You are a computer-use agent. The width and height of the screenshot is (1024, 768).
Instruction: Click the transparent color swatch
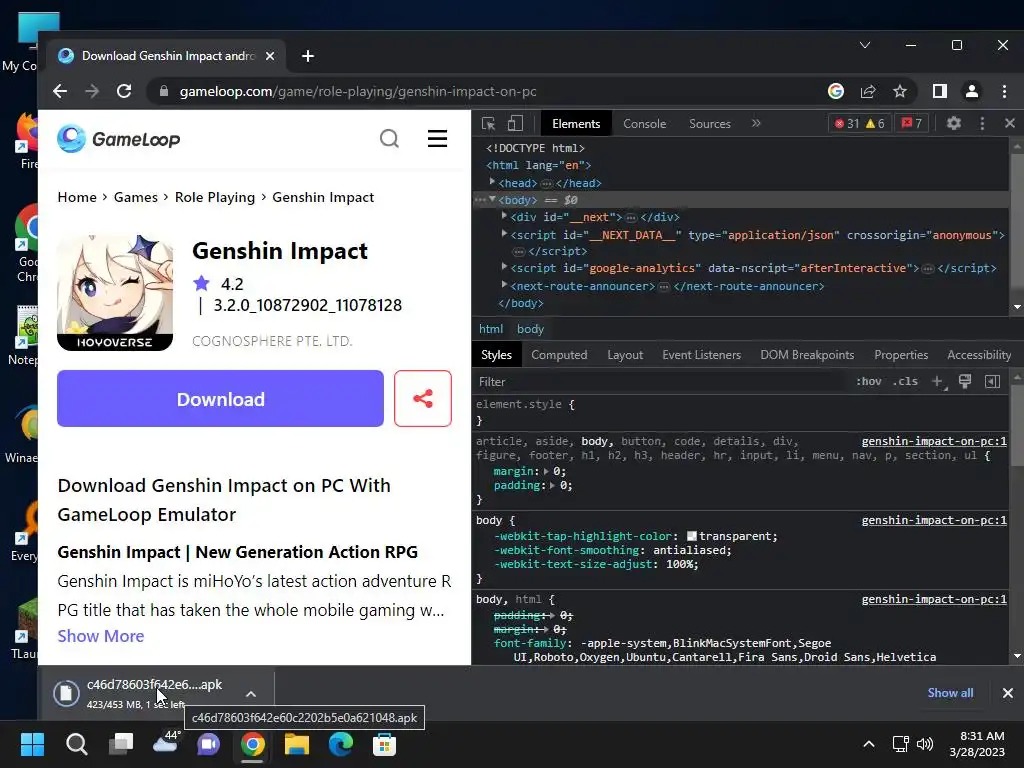pos(692,536)
